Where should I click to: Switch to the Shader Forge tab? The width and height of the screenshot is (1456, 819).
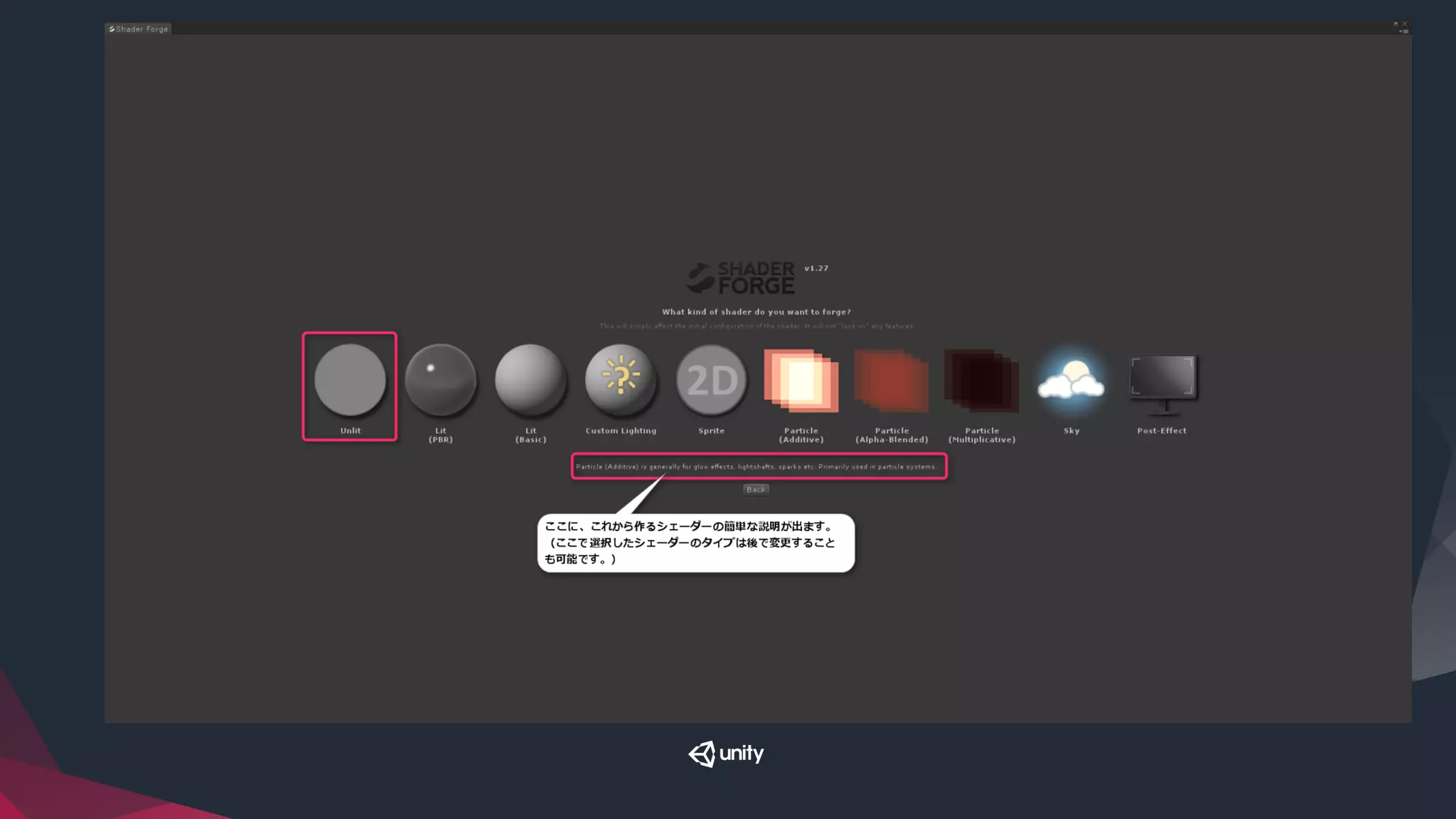tap(139, 29)
